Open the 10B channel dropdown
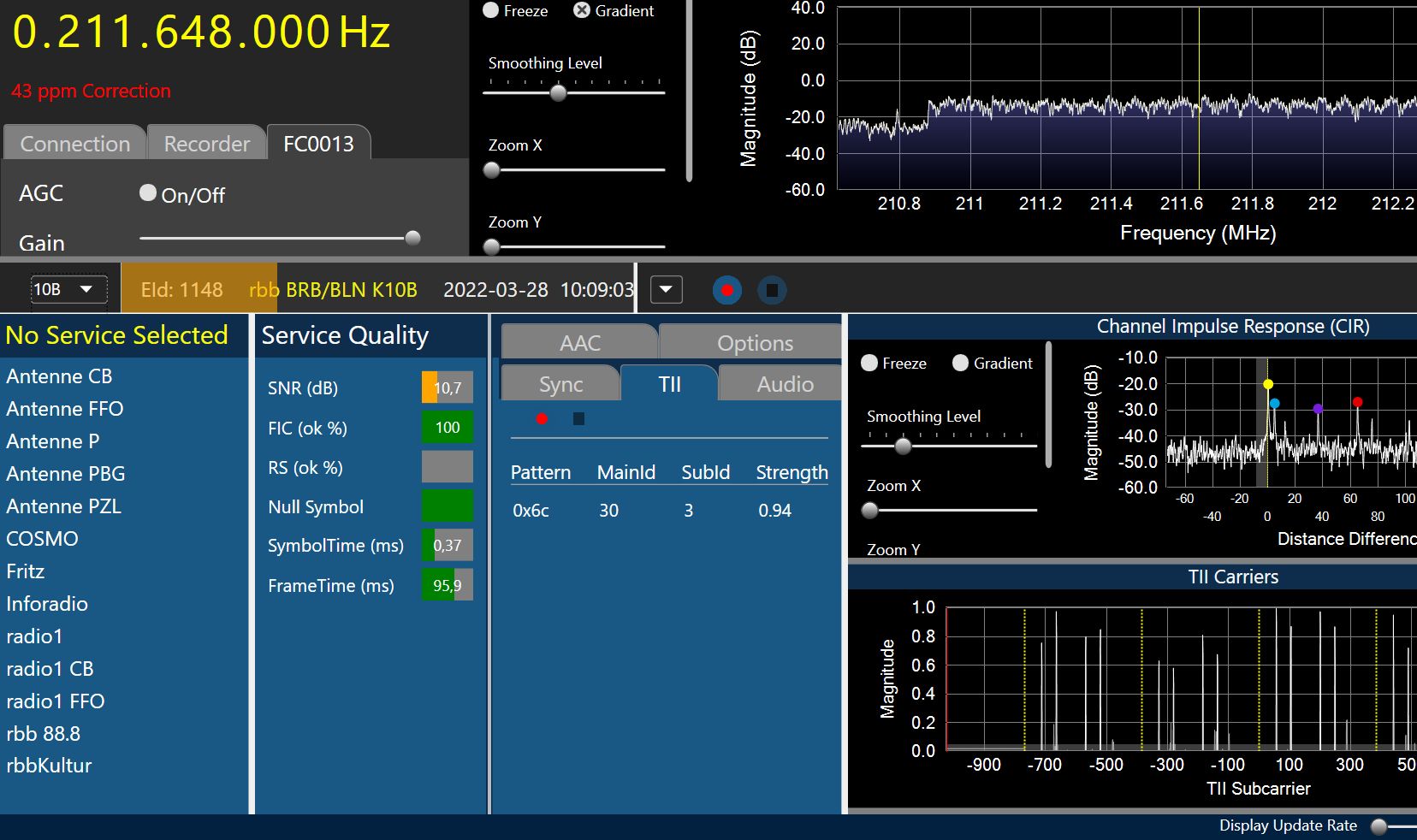1417x840 pixels. click(68, 289)
